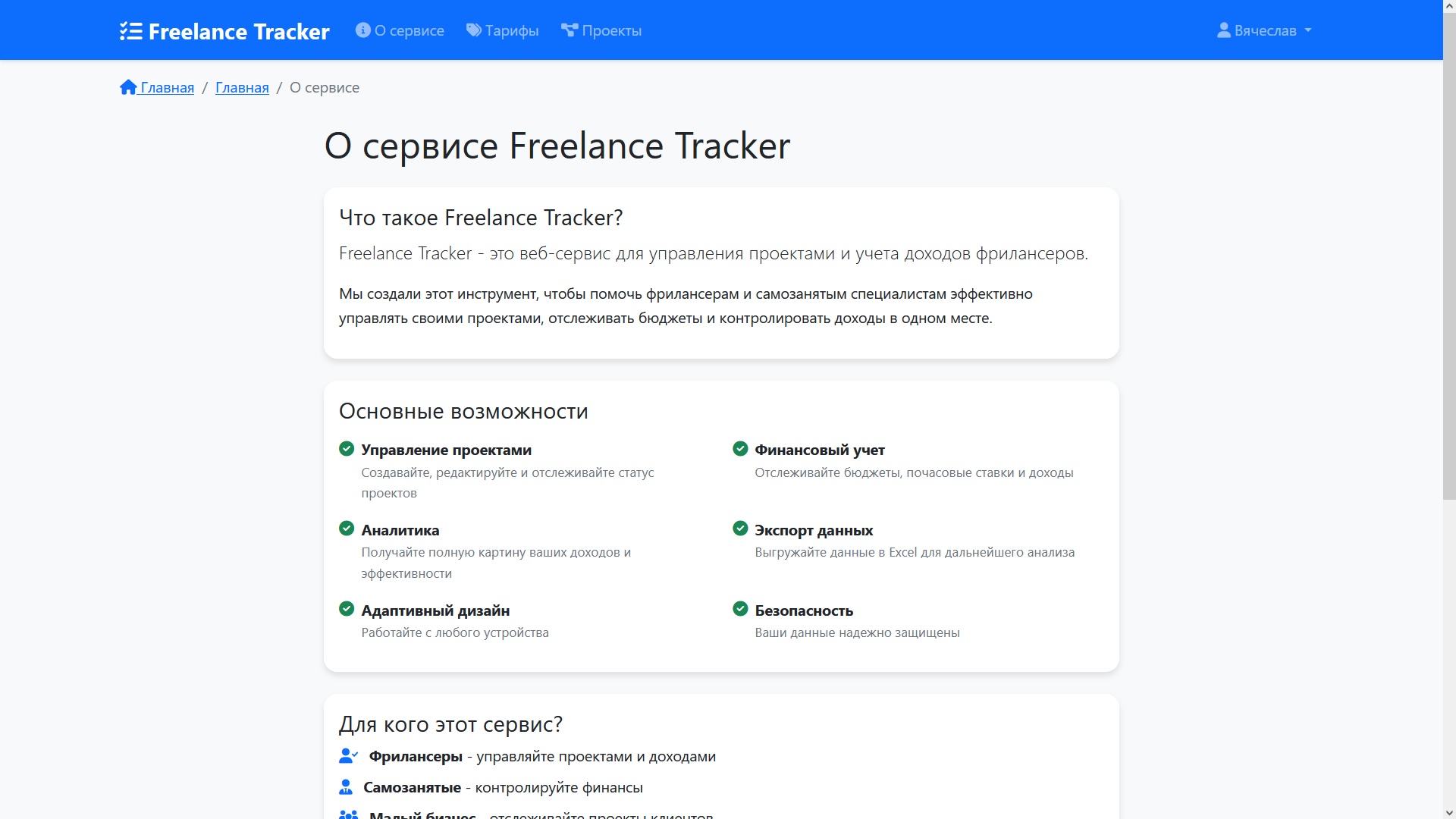Click check icon next to Финансовый учет

(740, 449)
